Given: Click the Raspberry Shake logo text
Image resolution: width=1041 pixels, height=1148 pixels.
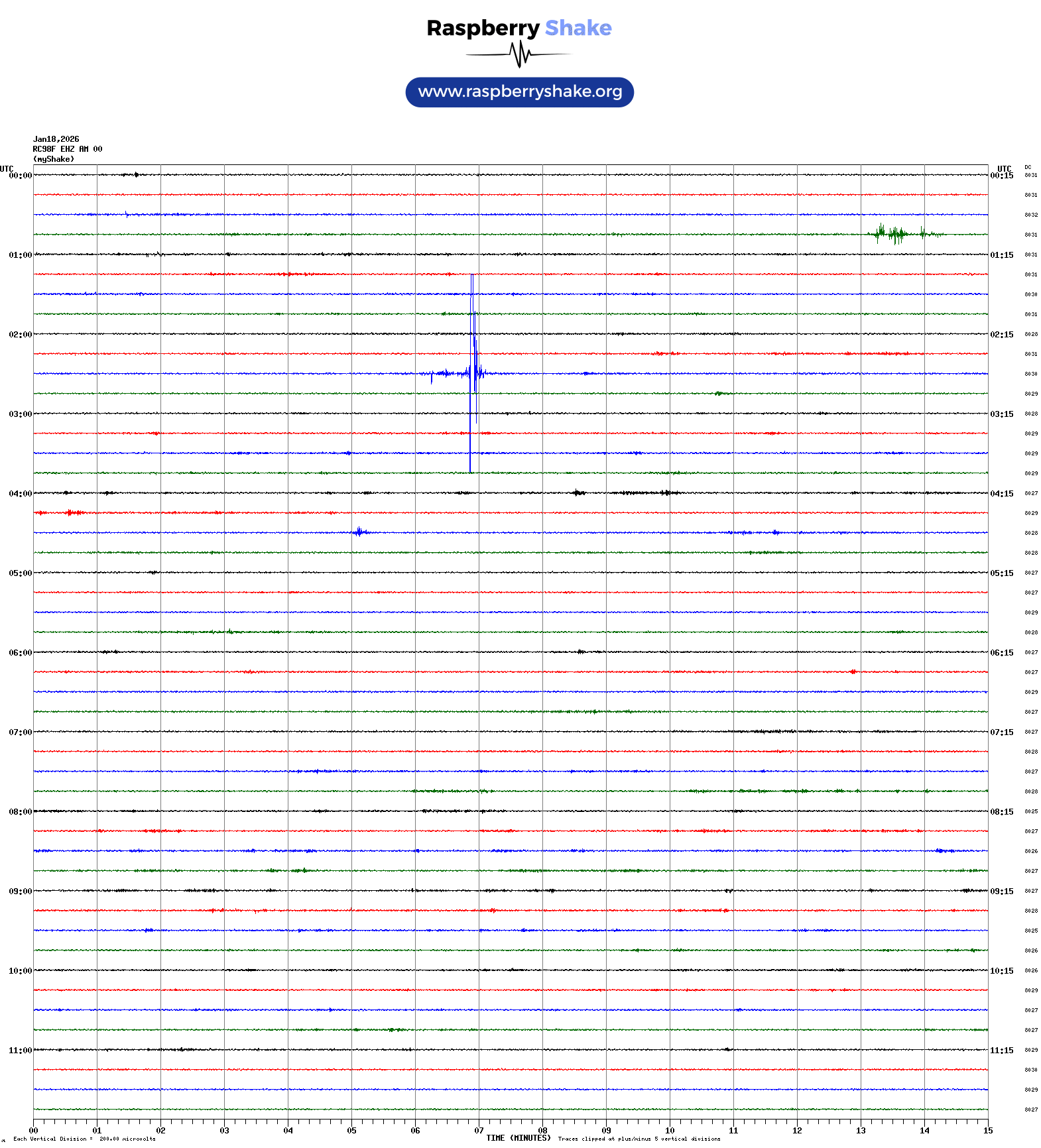Looking at the screenshot, I should pyautogui.click(x=519, y=29).
